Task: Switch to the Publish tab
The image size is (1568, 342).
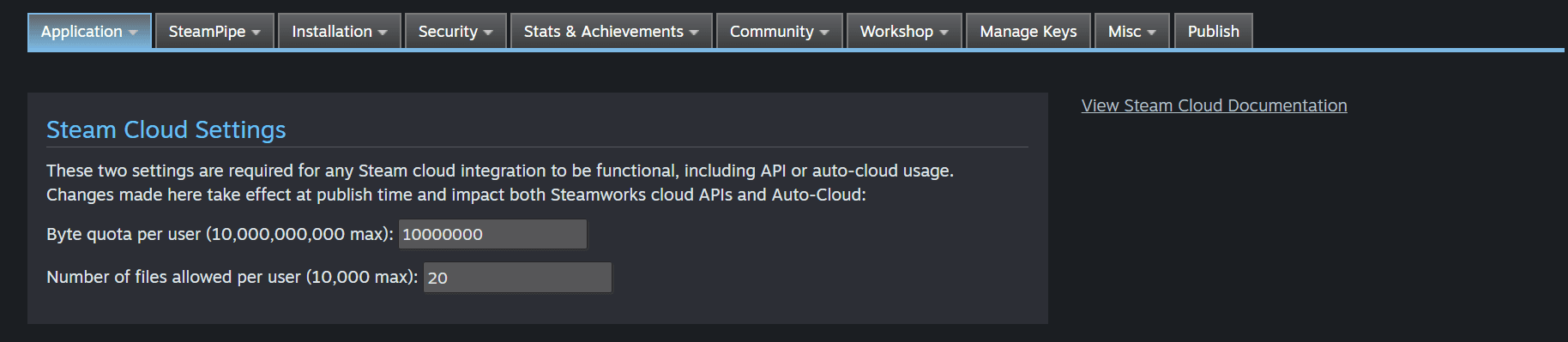Action: [1214, 32]
